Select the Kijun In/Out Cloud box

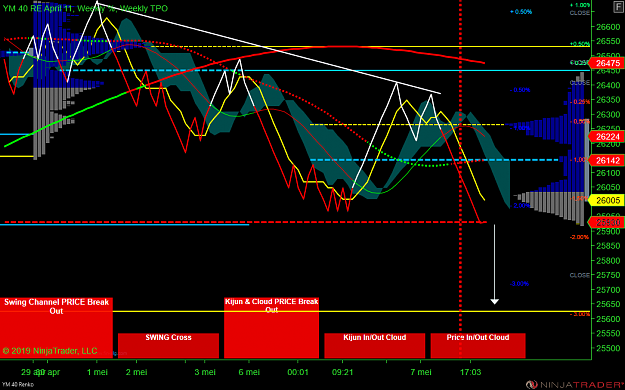[374, 345]
